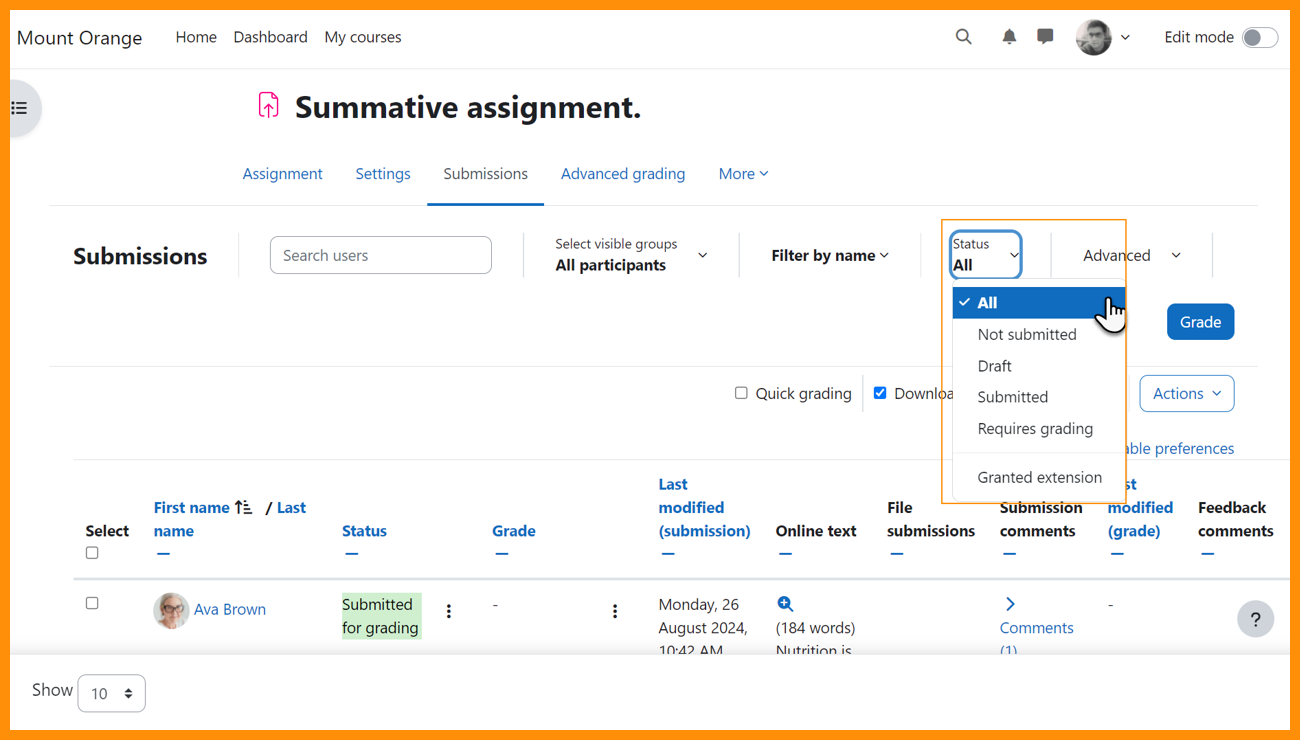Open the three-dot menu in Ava Brown's grade column
This screenshot has width=1300, height=740.
coord(615,611)
